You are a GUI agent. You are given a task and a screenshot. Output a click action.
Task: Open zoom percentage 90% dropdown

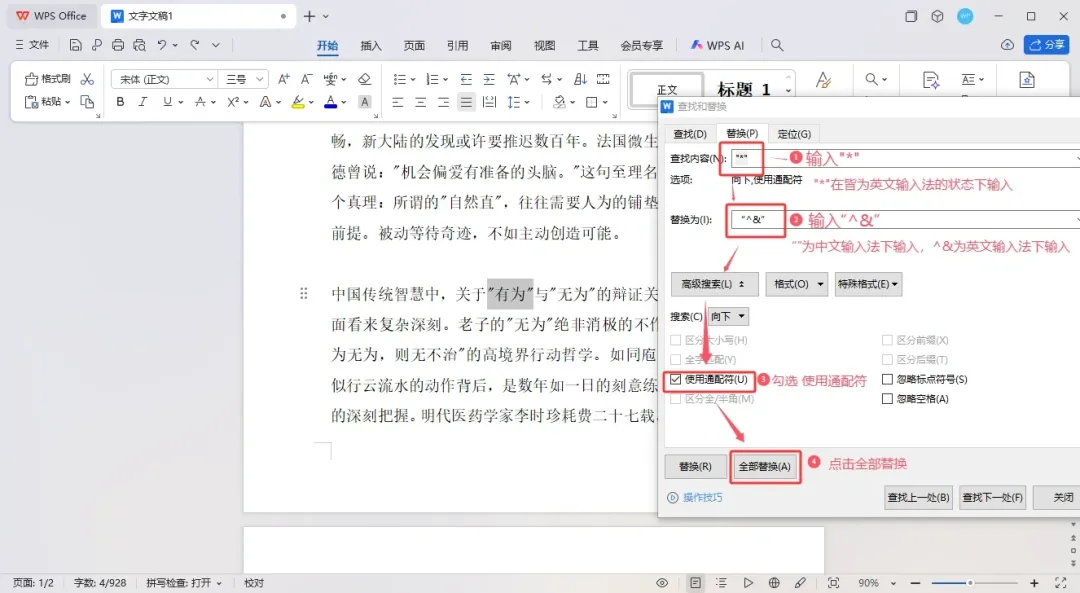pyautogui.click(x=893, y=583)
